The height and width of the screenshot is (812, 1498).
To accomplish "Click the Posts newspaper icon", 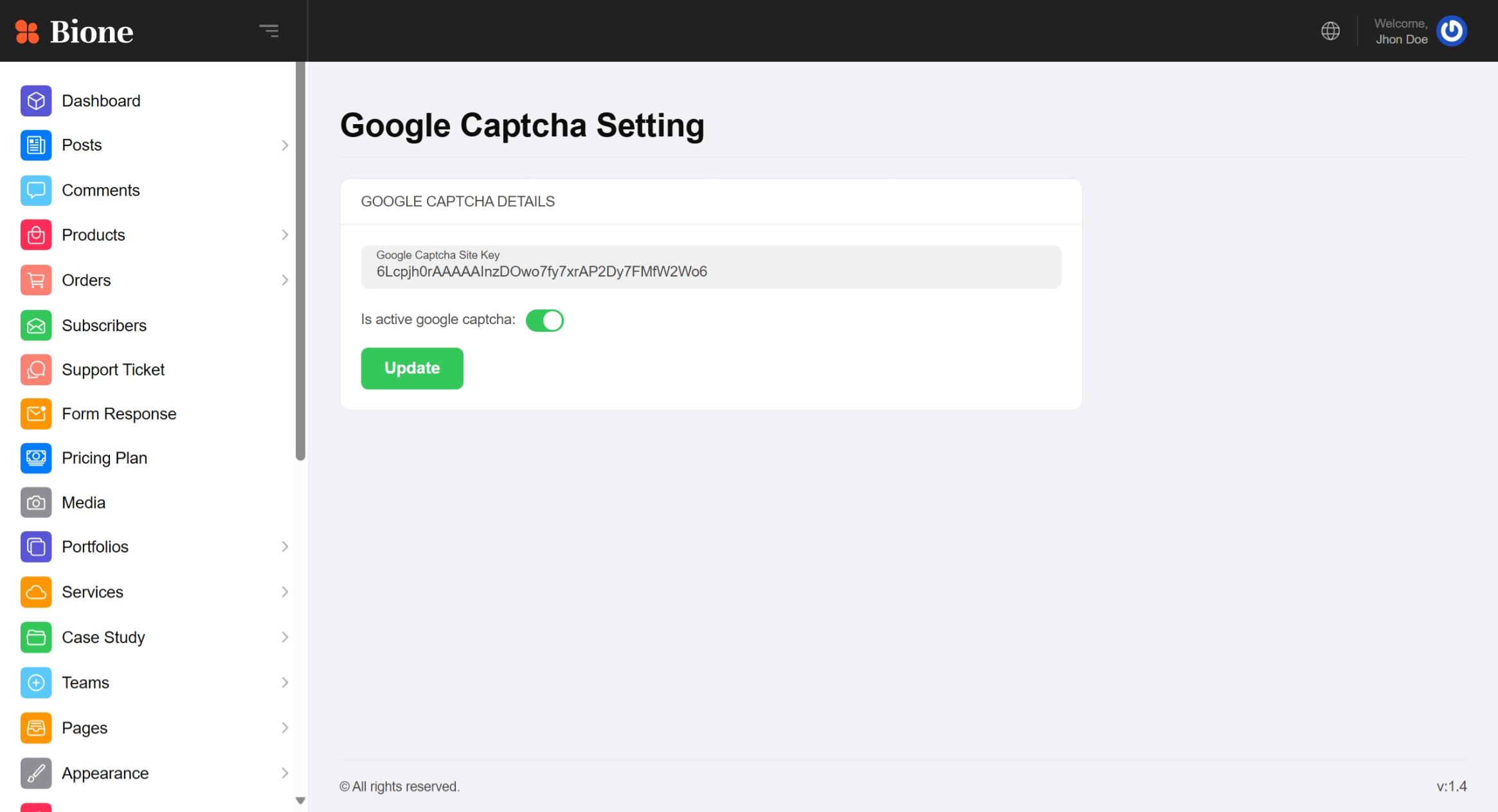I will 36,145.
